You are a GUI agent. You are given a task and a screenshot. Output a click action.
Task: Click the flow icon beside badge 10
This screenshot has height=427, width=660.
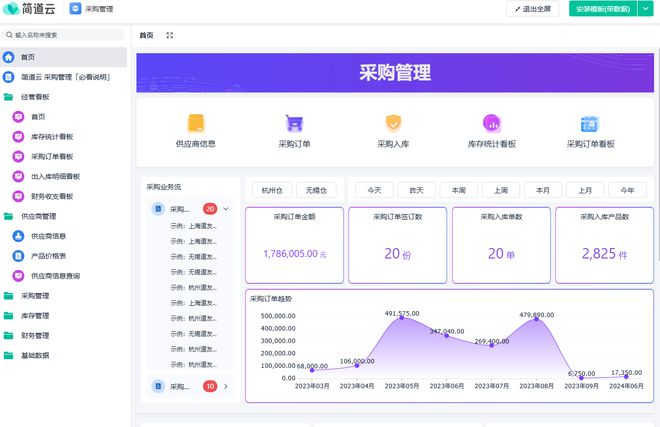(158, 386)
